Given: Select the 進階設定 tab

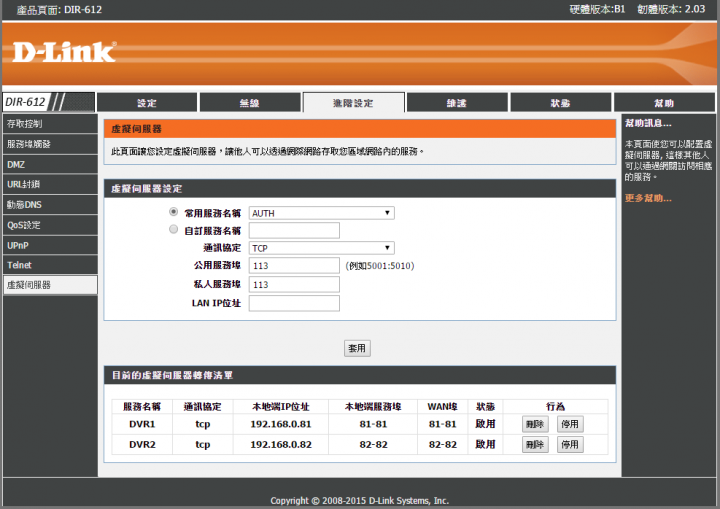Looking at the screenshot, I should (354, 102).
